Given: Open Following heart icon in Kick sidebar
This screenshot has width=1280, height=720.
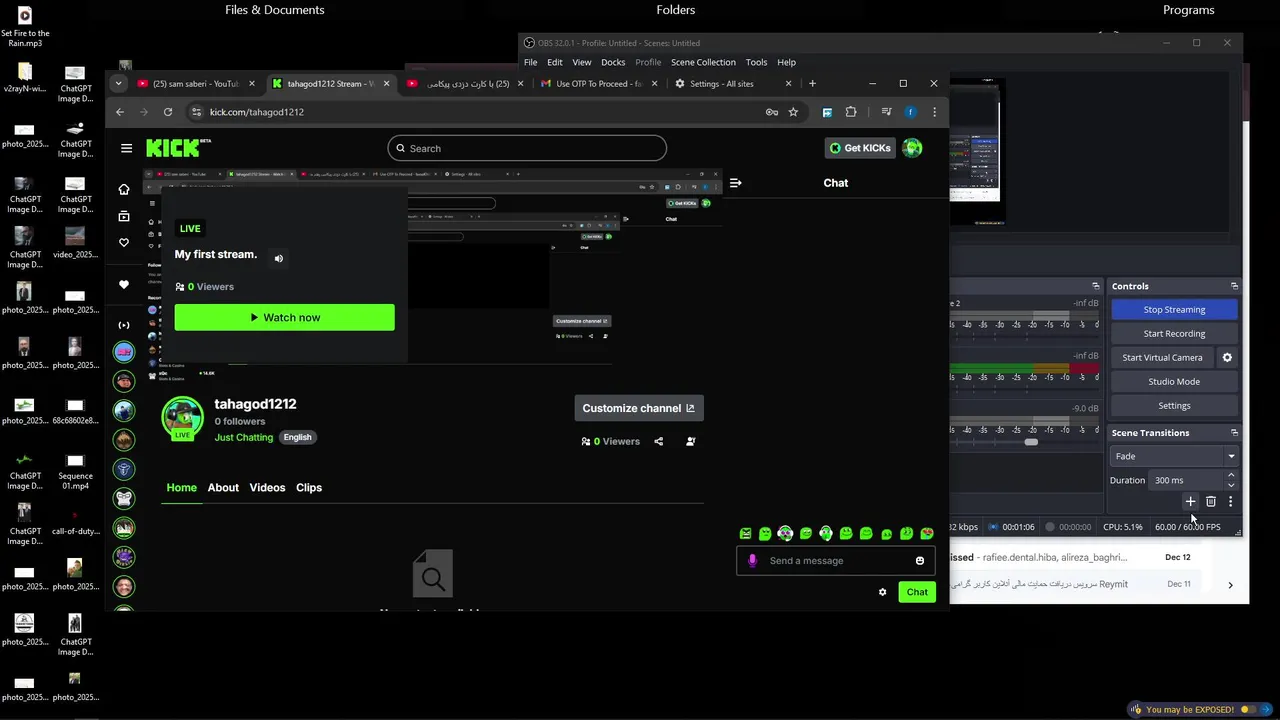Looking at the screenshot, I should coord(124,242).
